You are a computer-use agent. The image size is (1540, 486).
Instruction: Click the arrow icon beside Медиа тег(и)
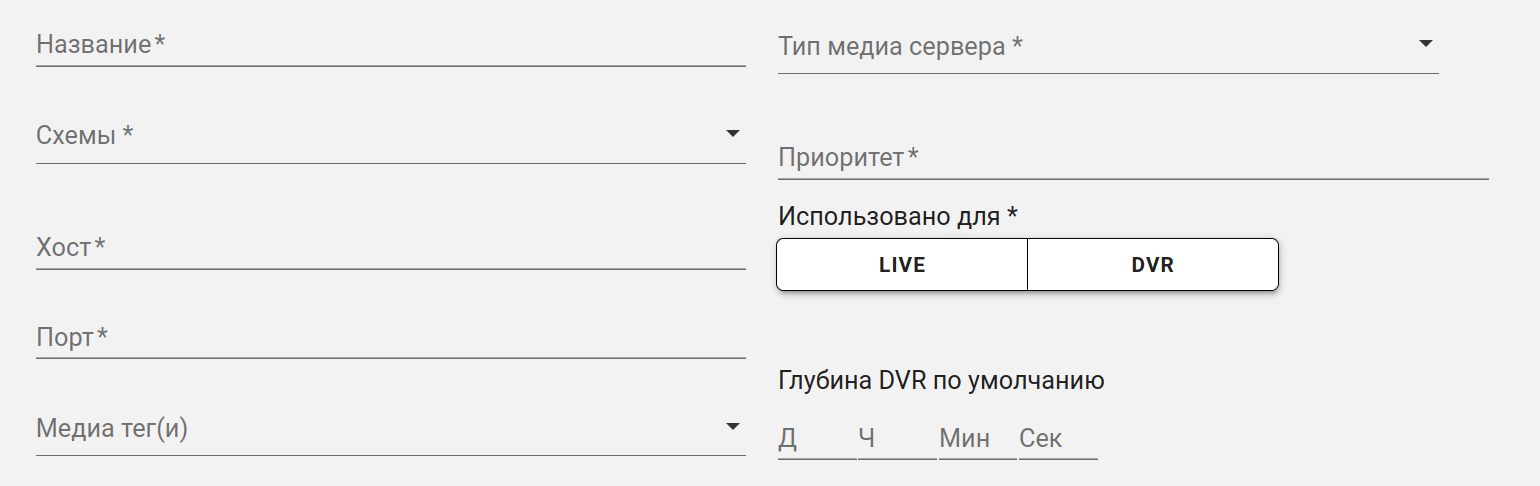click(x=732, y=427)
